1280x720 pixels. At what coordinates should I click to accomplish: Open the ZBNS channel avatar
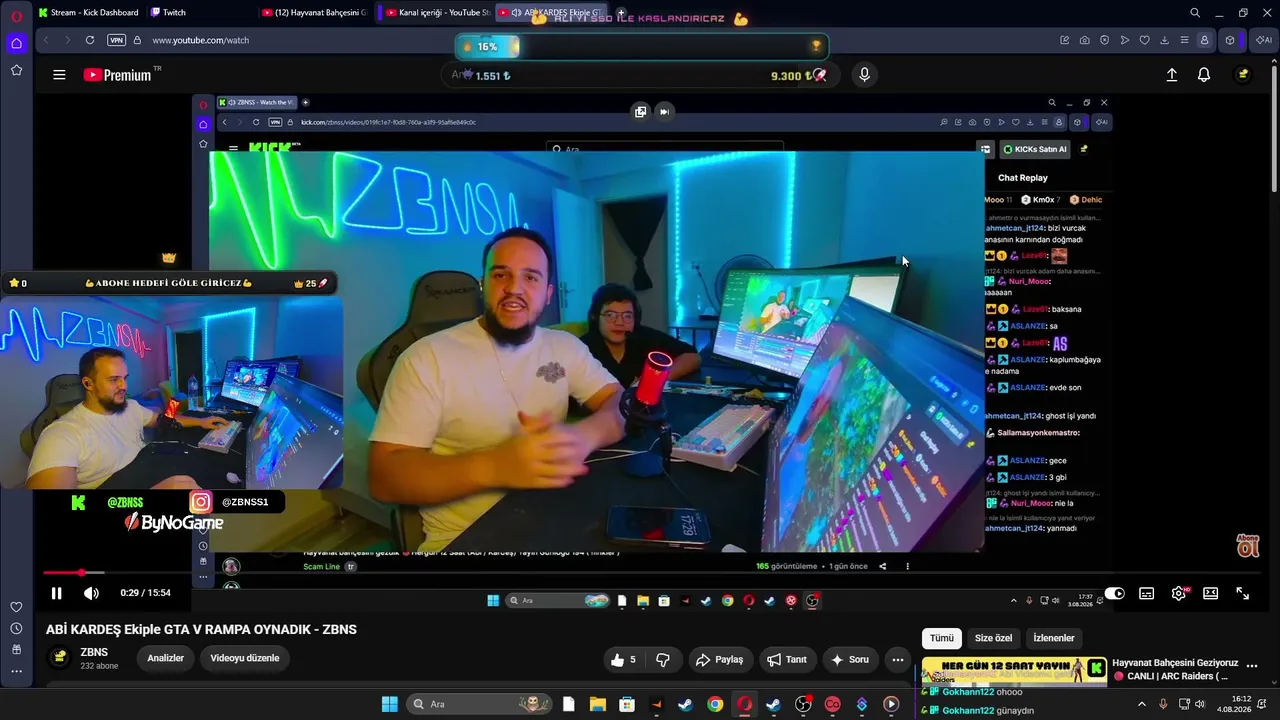(x=60, y=658)
